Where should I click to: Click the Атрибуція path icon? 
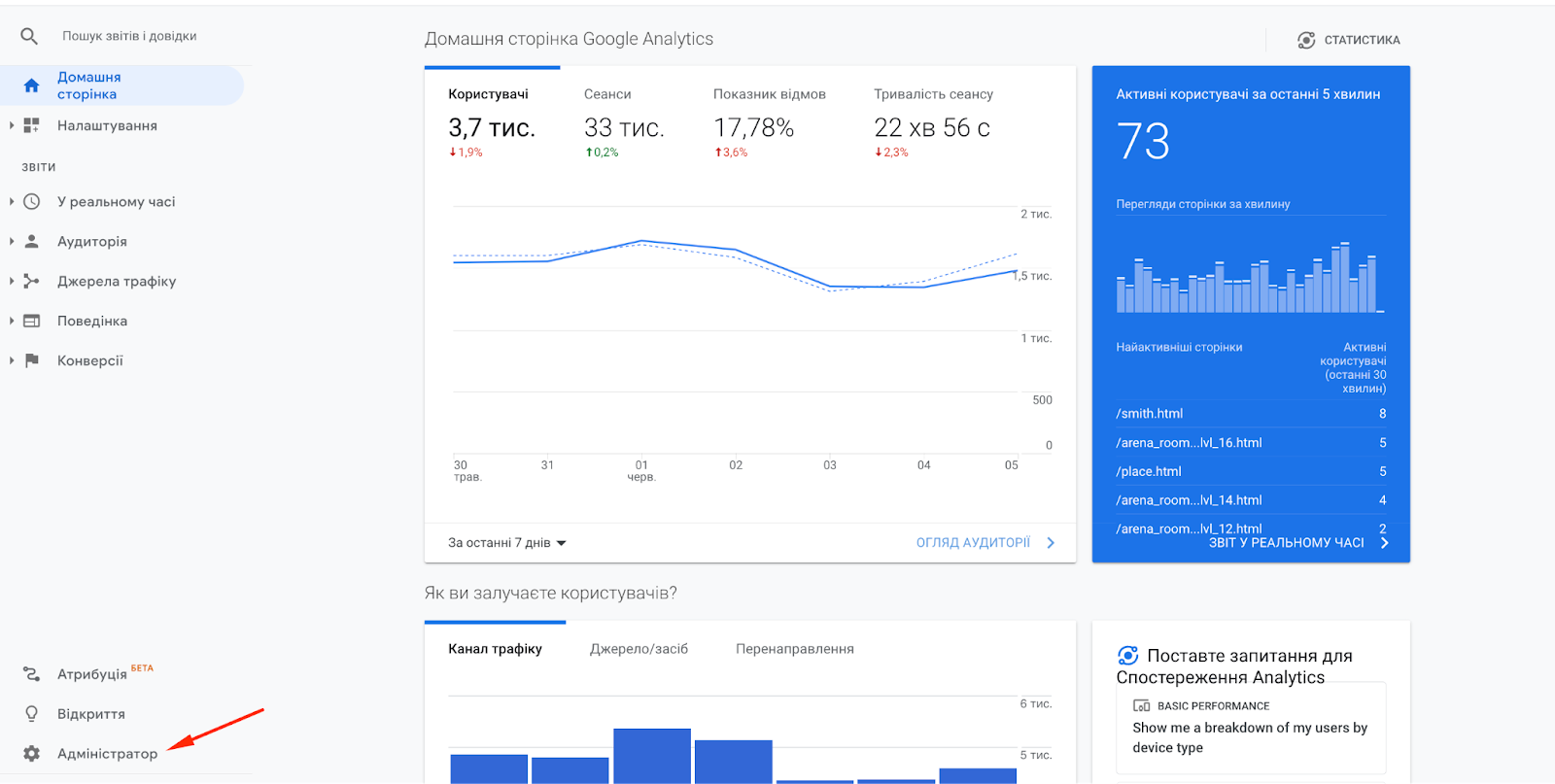pos(31,674)
